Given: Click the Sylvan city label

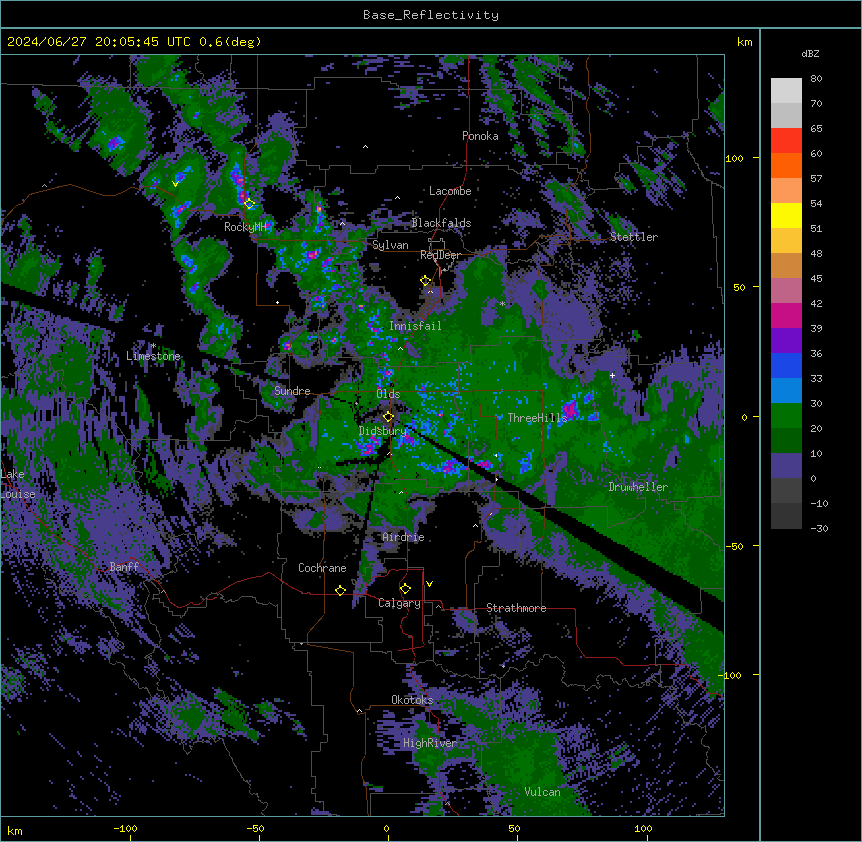Looking at the screenshot, I should (x=390, y=245).
